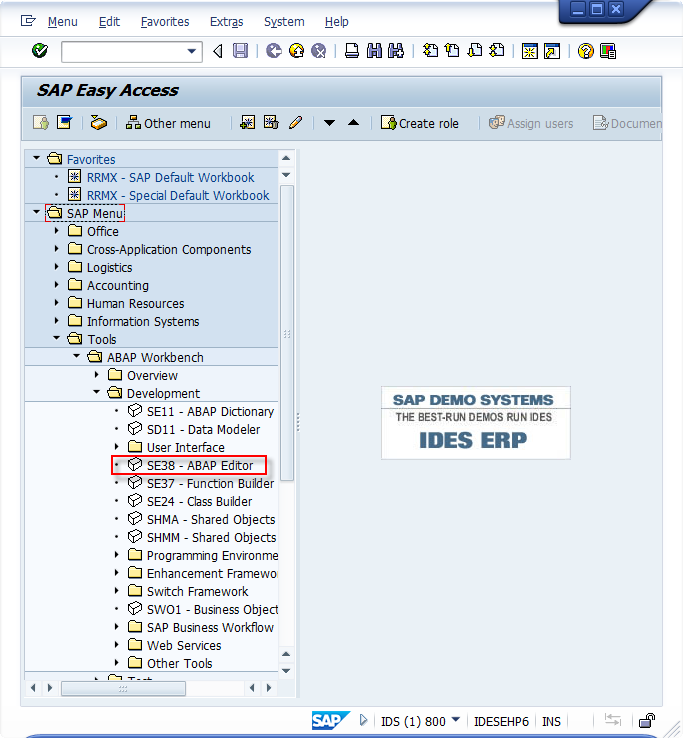Expand the Accounting folder
Viewport: 683px width, 738px height.
point(56,285)
